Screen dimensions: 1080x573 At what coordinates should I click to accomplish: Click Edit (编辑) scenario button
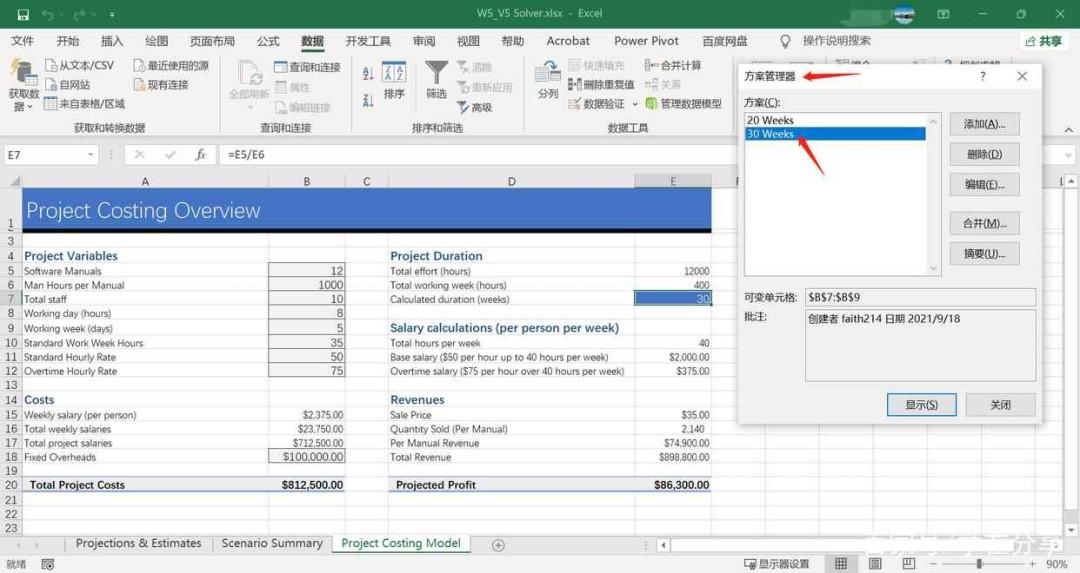coord(984,185)
